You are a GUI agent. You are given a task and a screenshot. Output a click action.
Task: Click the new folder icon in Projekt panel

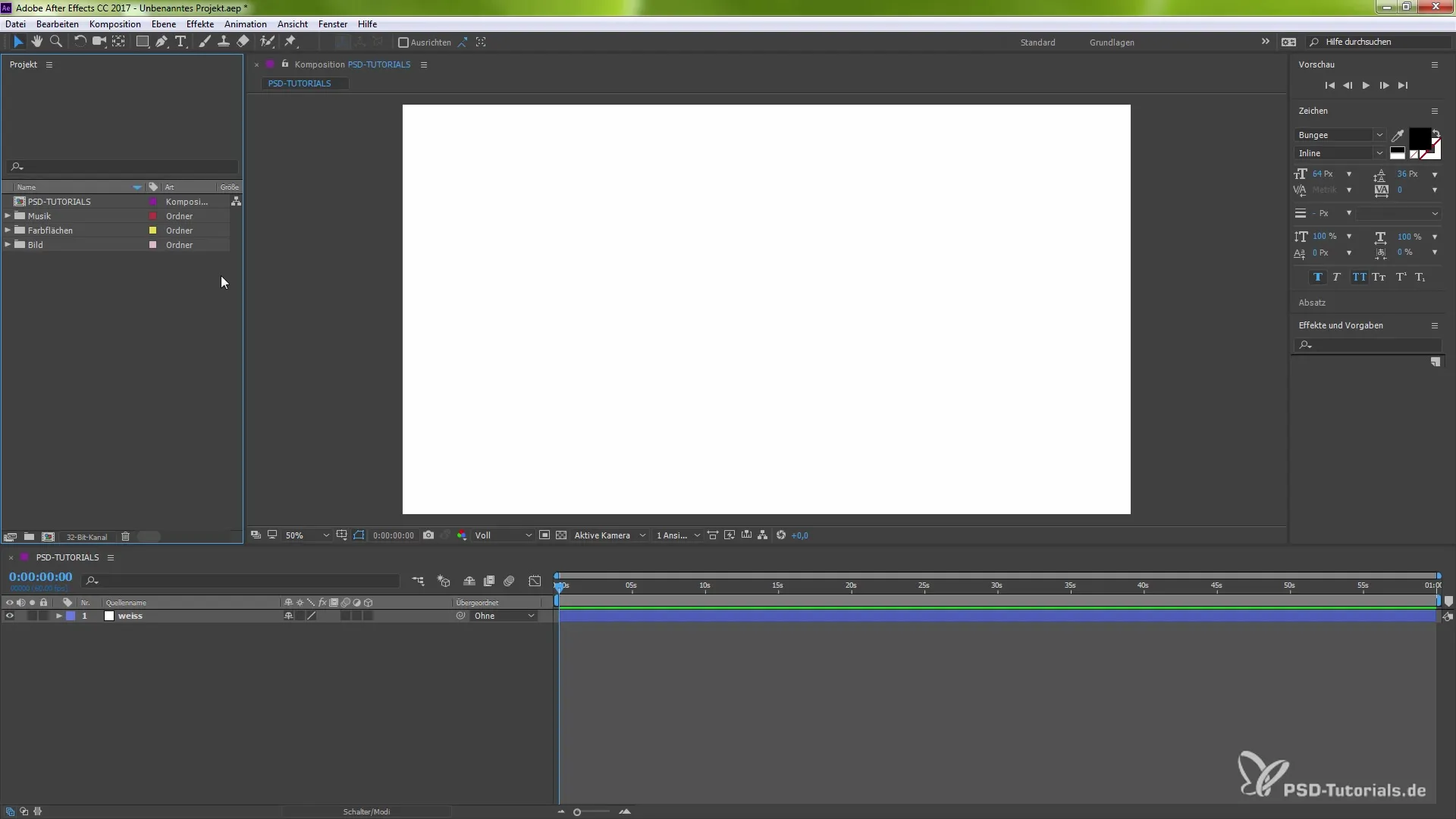29,536
